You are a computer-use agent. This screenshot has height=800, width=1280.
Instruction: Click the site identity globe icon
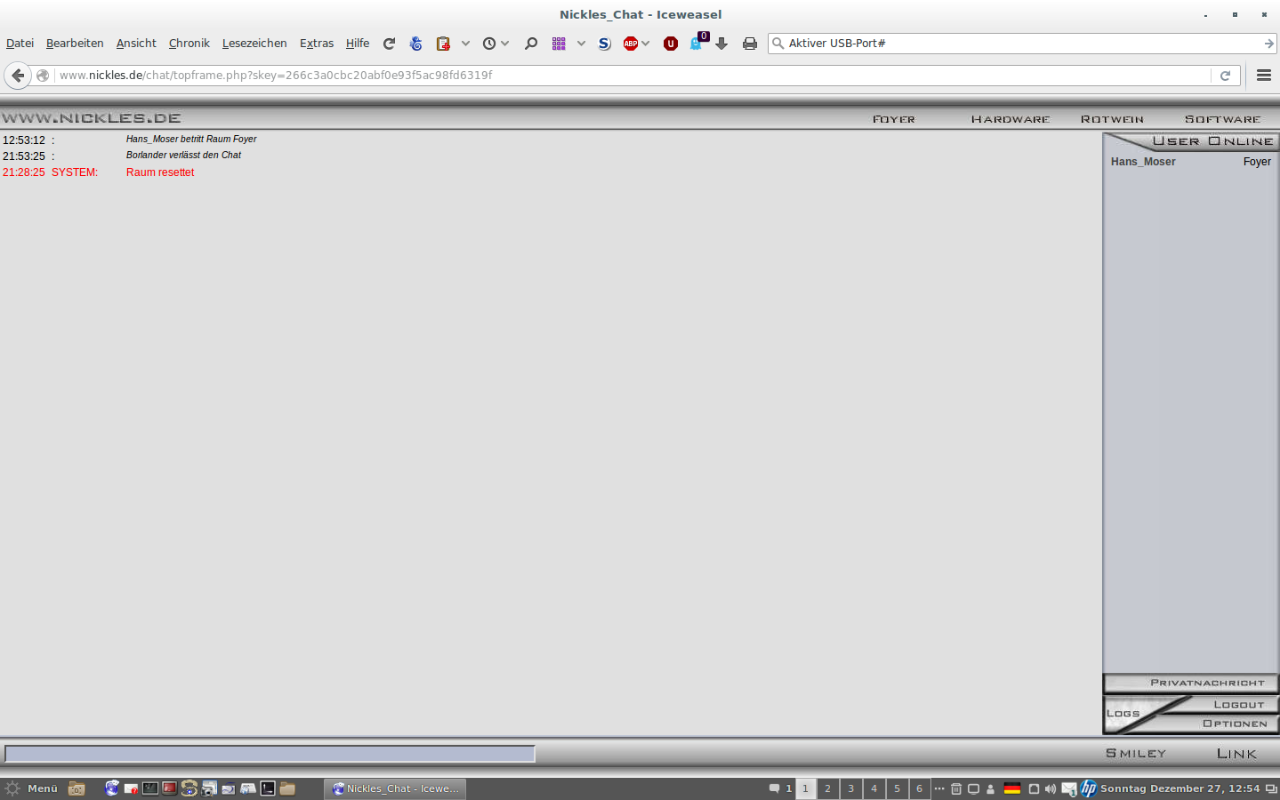[x=43, y=75]
